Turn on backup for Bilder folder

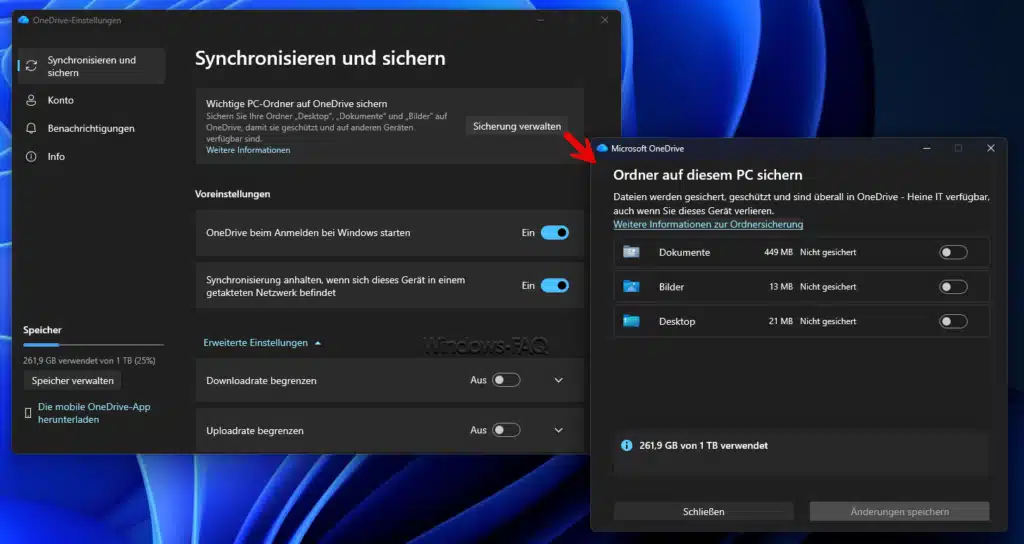(953, 287)
